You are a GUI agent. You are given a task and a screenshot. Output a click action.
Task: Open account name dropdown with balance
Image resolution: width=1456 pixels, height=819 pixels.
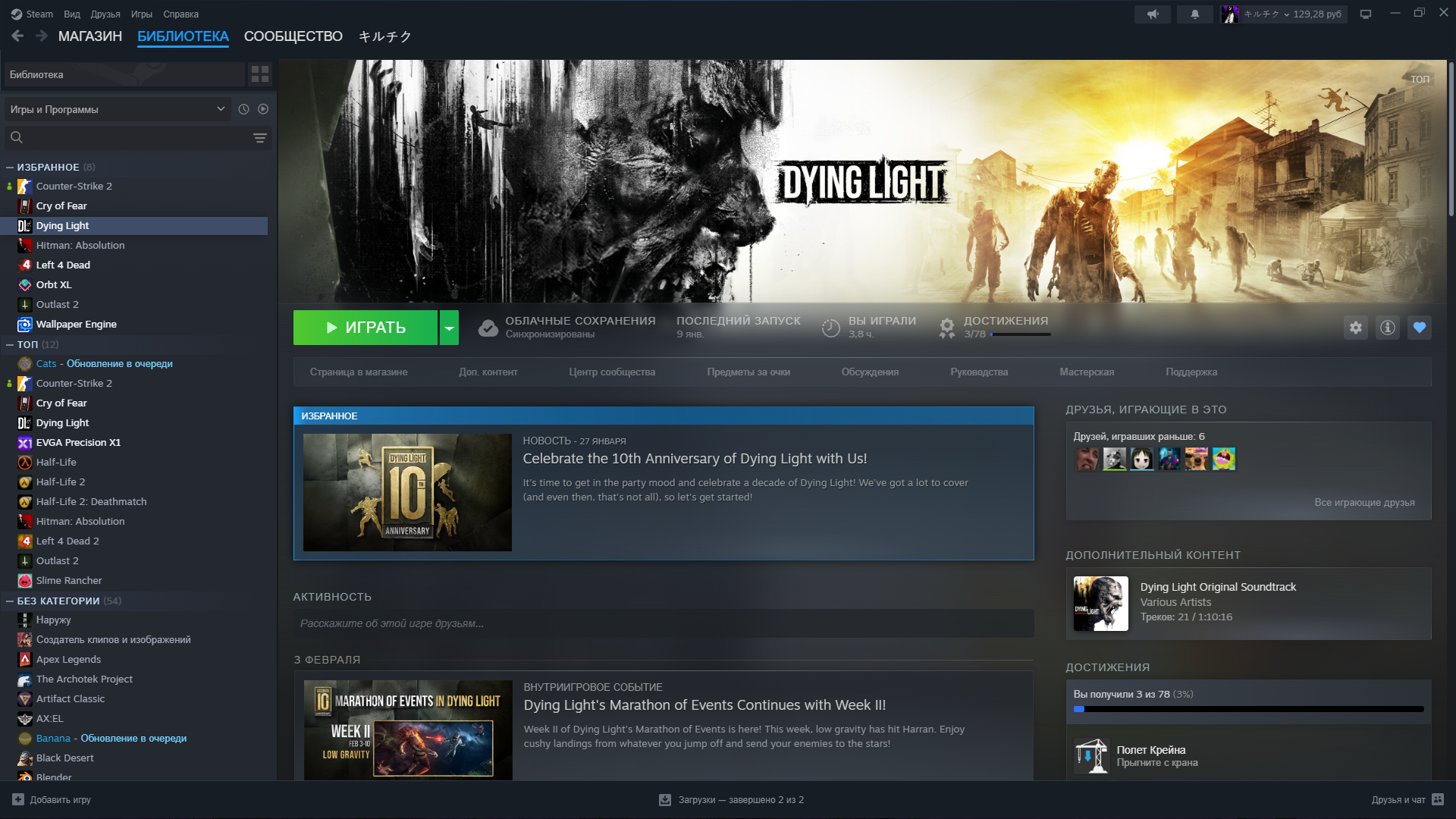(1293, 14)
